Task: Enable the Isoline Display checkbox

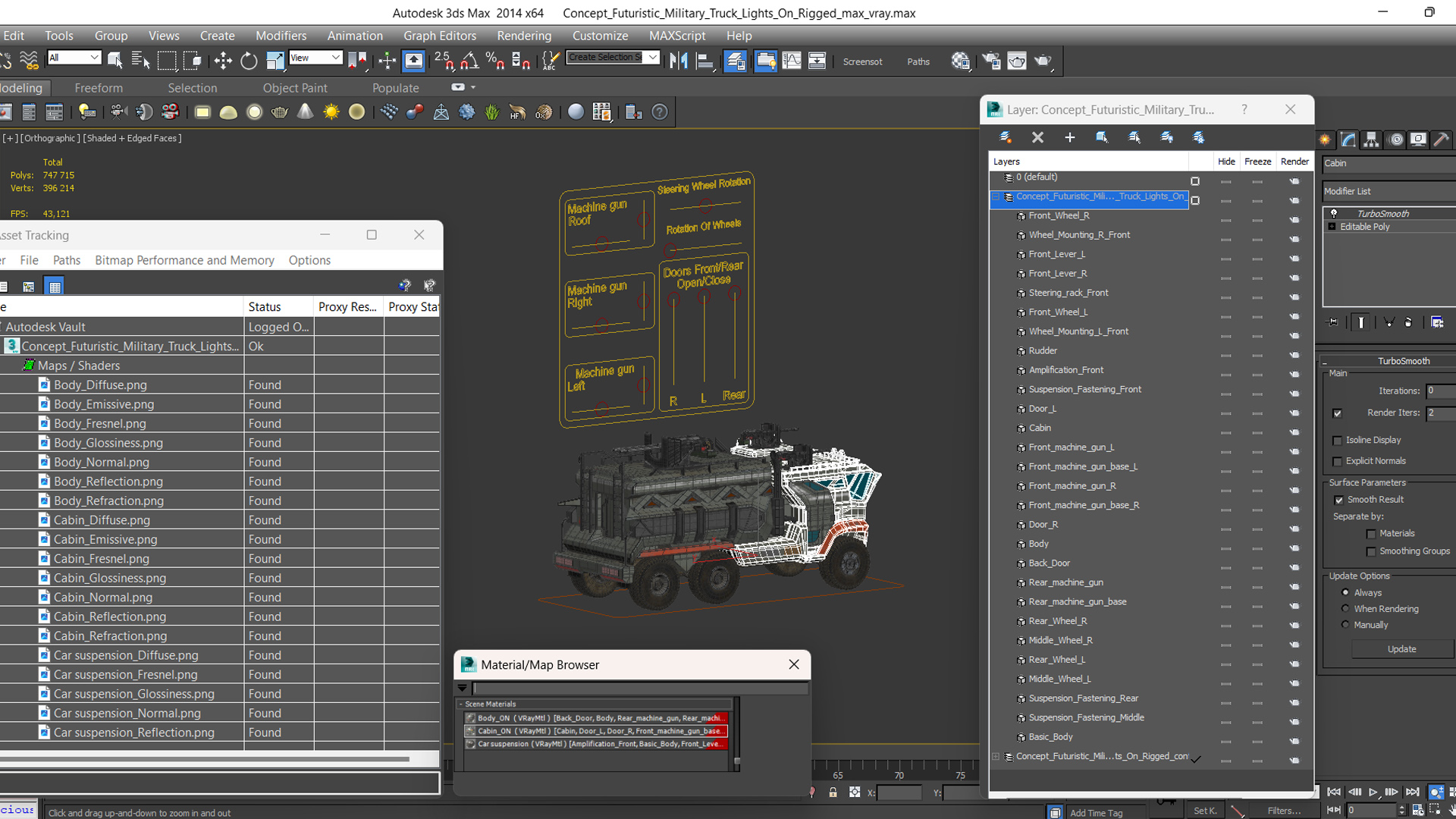Action: [x=1338, y=441]
